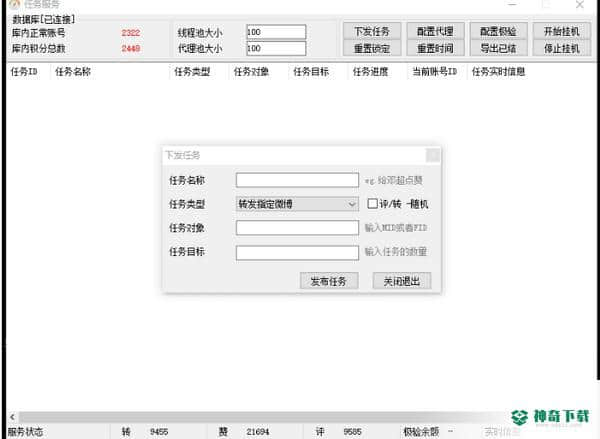The height and width of the screenshot is (439, 600).
Task: Click the app icon in title bar
Action: pos(15,4)
